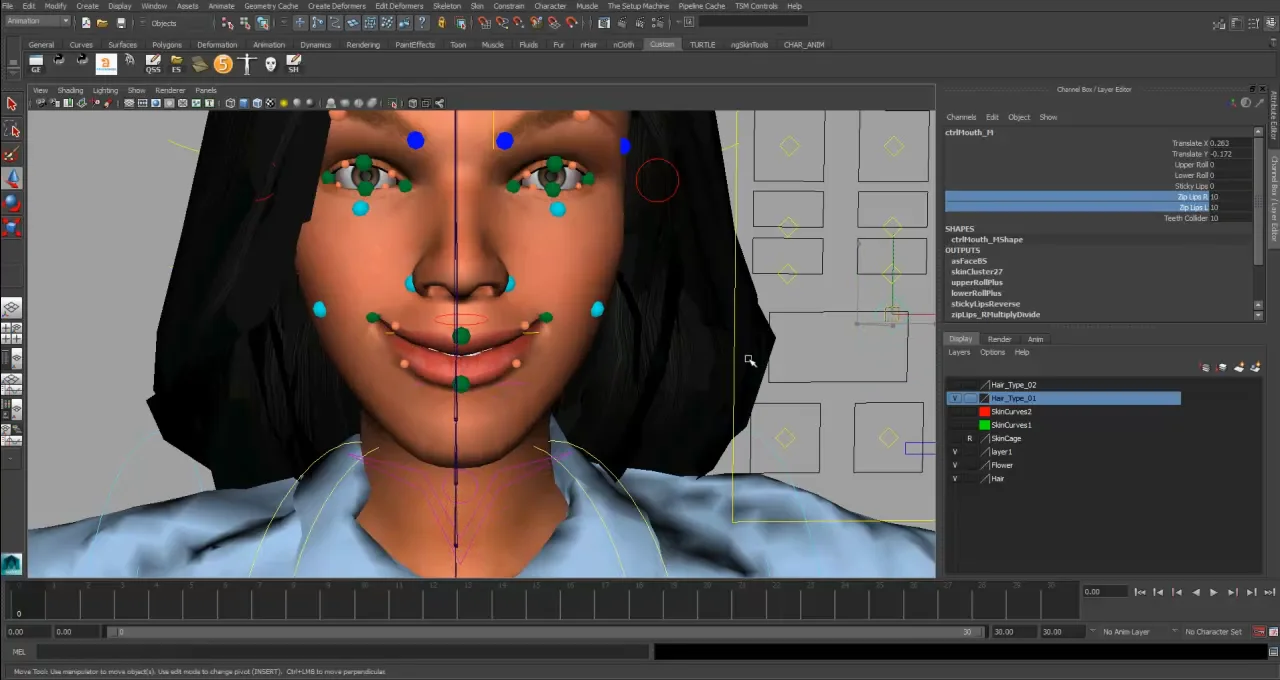The image size is (1280, 680).
Task: Choose the Scale tool cube icon
Action: coord(12,227)
